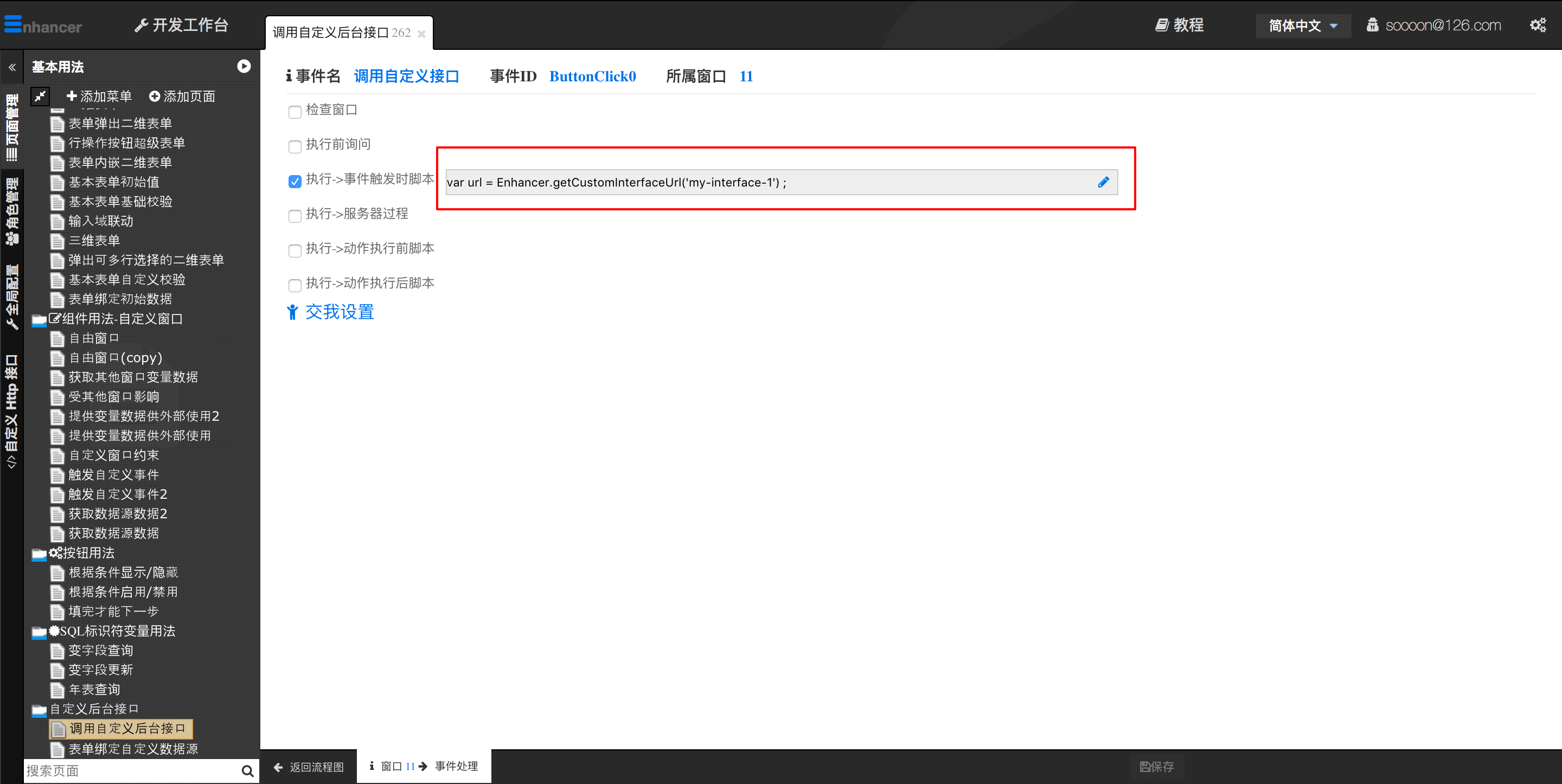Uncheck 执行->事件触发时脚本 checkbox
This screenshot has width=1562, height=784.
click(295, 181)
